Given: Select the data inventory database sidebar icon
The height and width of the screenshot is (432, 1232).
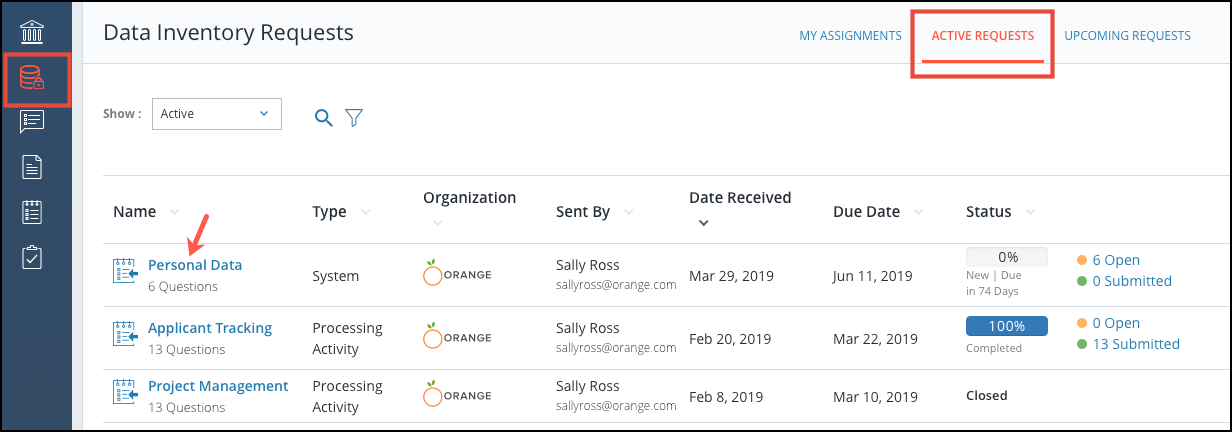Looking at the screenshot, I should [x=32, y=76].
